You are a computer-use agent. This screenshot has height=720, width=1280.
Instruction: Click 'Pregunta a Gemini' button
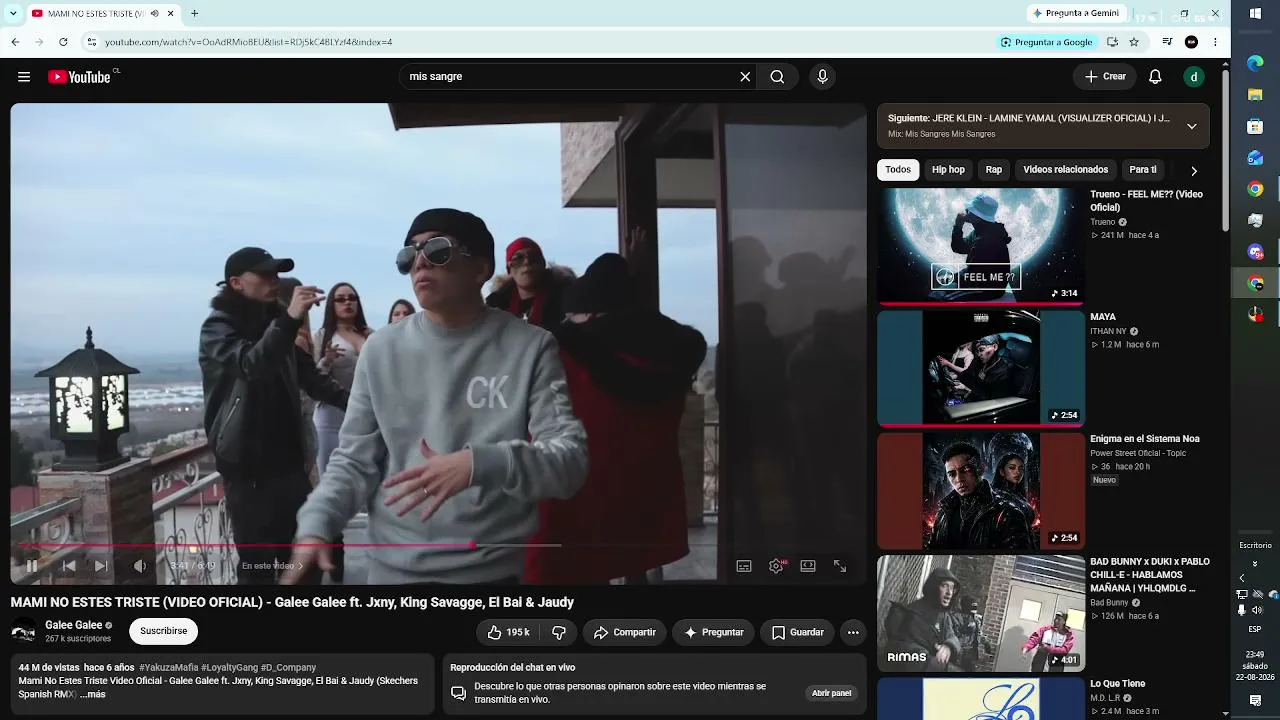(x=1075, y=14)
